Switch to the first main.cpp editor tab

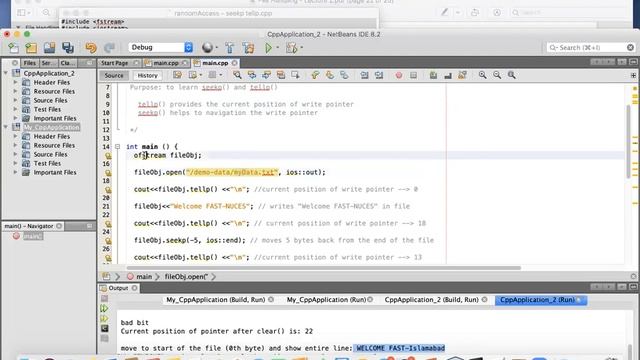coord(166,63)
